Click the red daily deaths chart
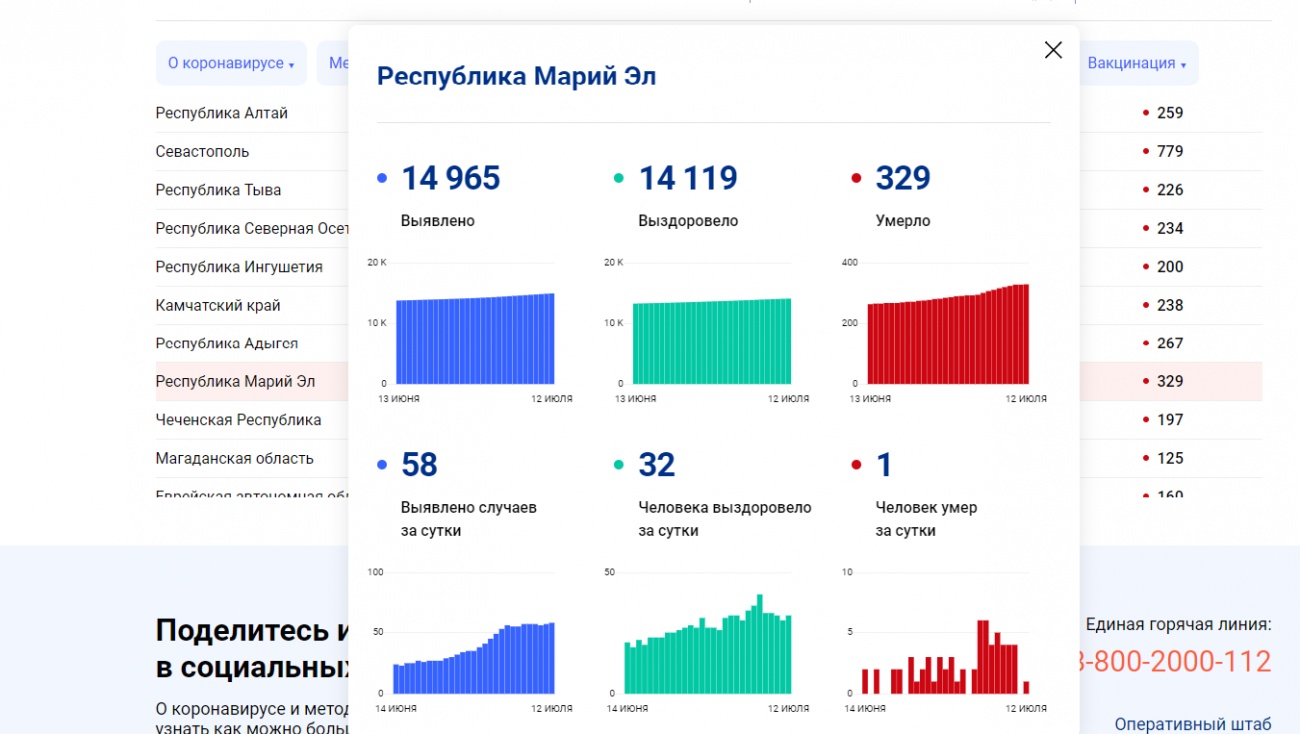 [946, 658]
